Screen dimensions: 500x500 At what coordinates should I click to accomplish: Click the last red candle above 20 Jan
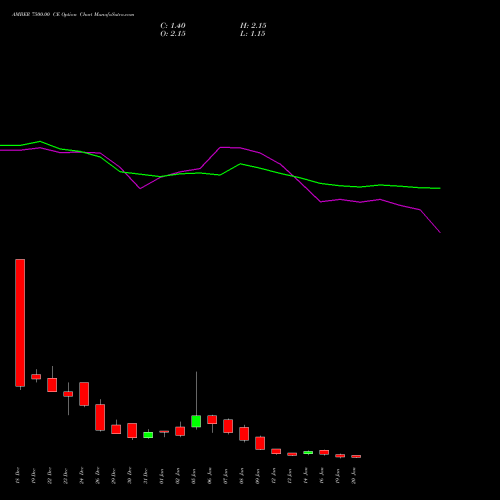(x=356, y=456)
